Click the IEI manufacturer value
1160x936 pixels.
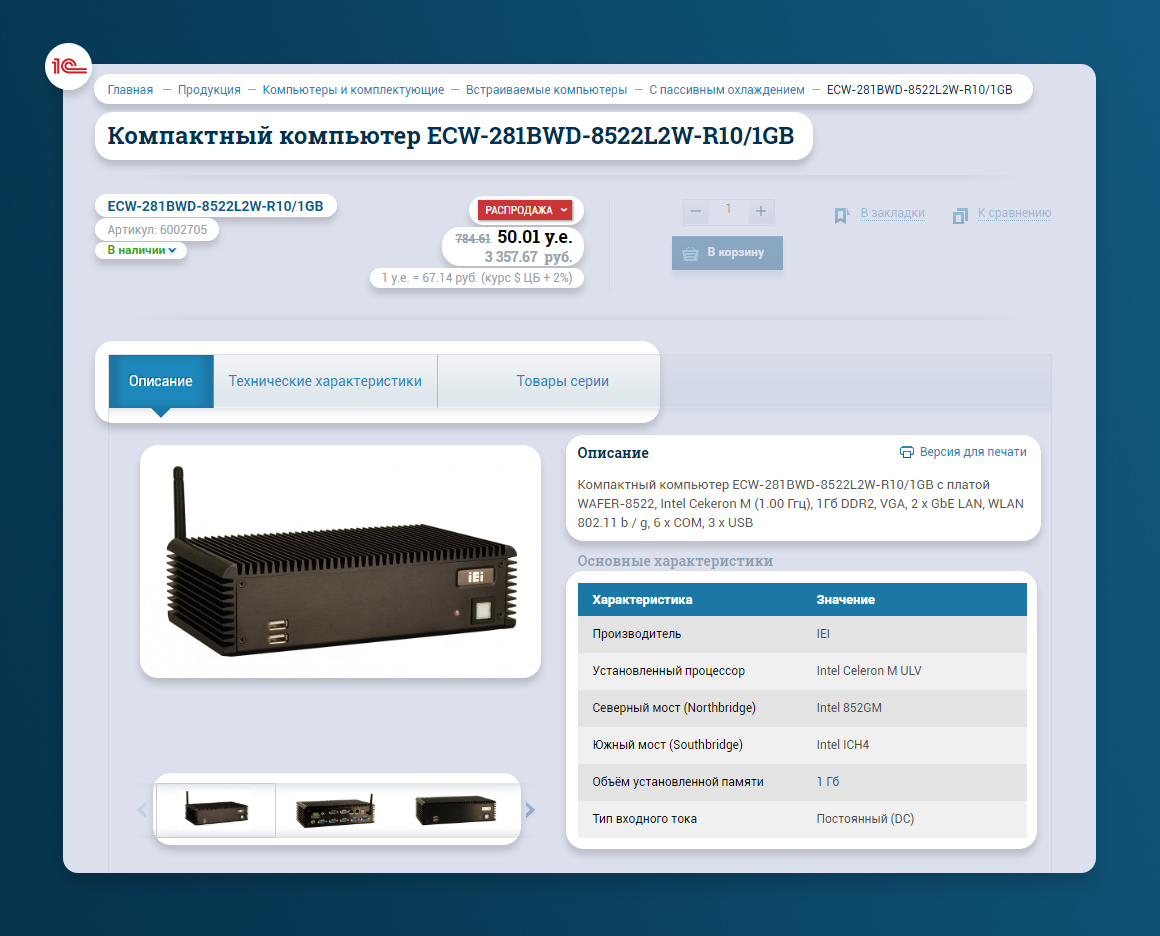click(x=823, y=634)
